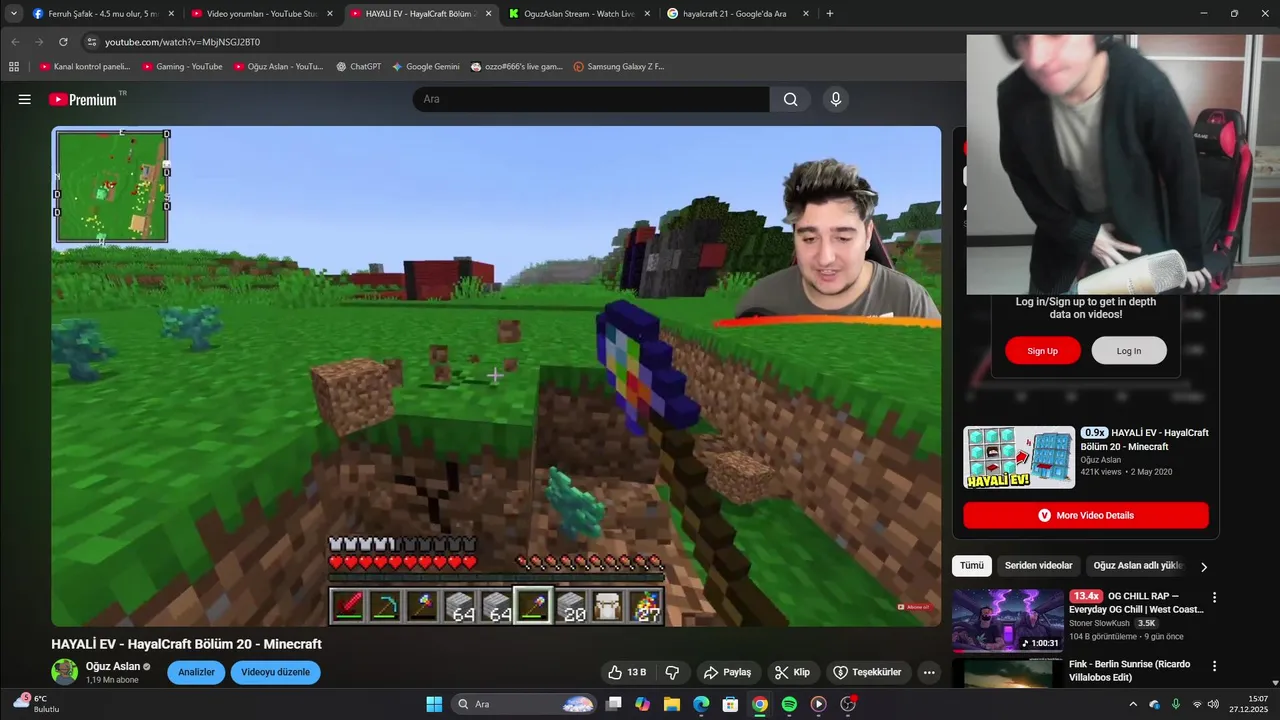Click the taskbar Ara search box
The width and height of the screenshot is (1280, 720).
[x=525, y=704]
